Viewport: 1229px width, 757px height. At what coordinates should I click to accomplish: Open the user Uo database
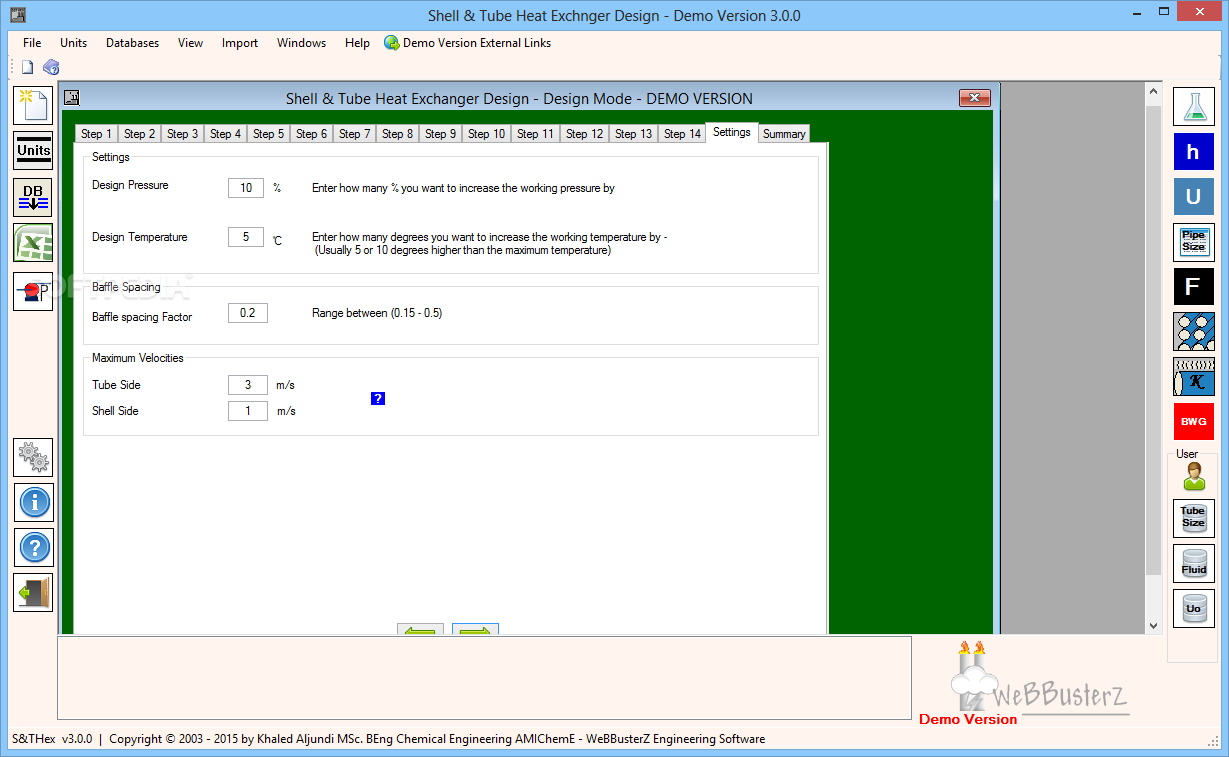(x=1193, y=609)
